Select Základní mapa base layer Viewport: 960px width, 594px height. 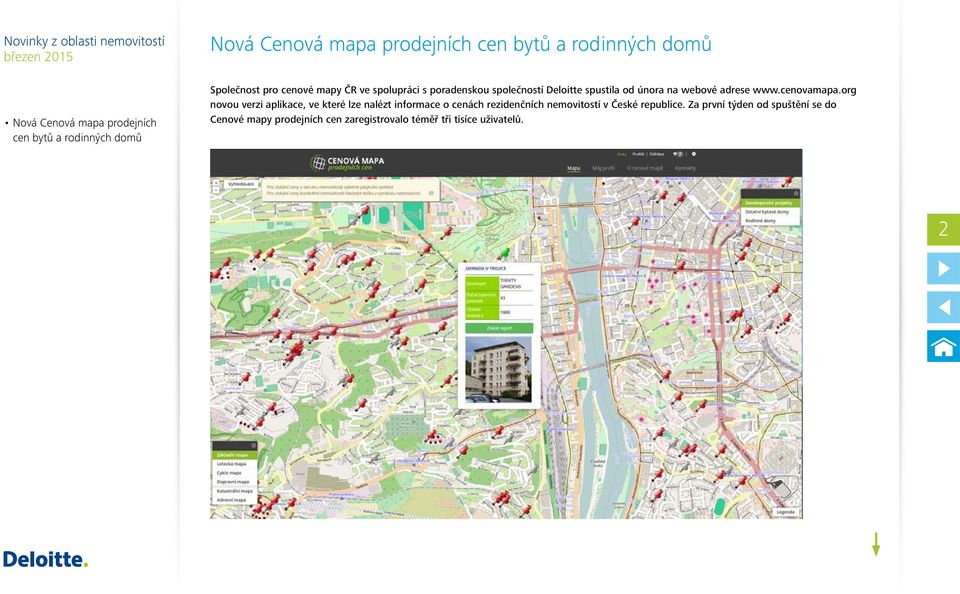234,455
